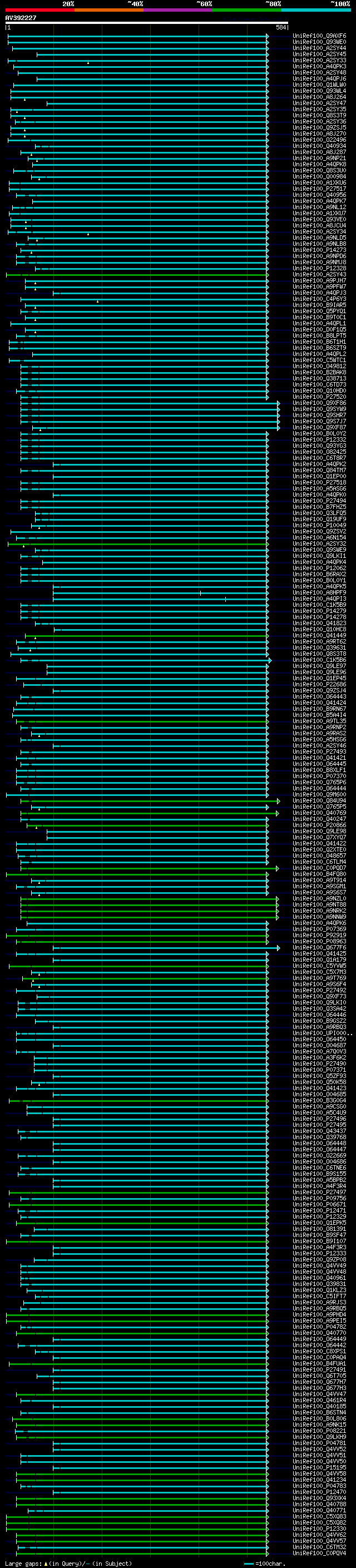
Task: Choose the hit UniRef100_A9NZL0
Action: 319,898
